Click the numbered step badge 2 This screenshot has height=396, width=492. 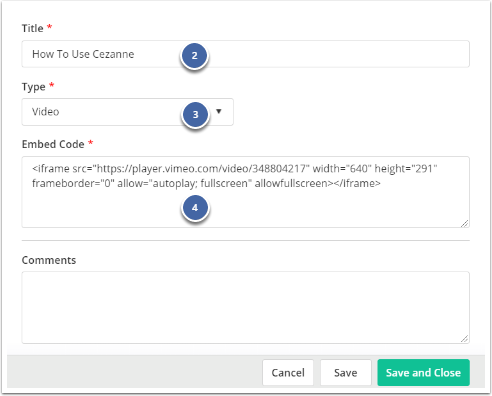point(194,55)
